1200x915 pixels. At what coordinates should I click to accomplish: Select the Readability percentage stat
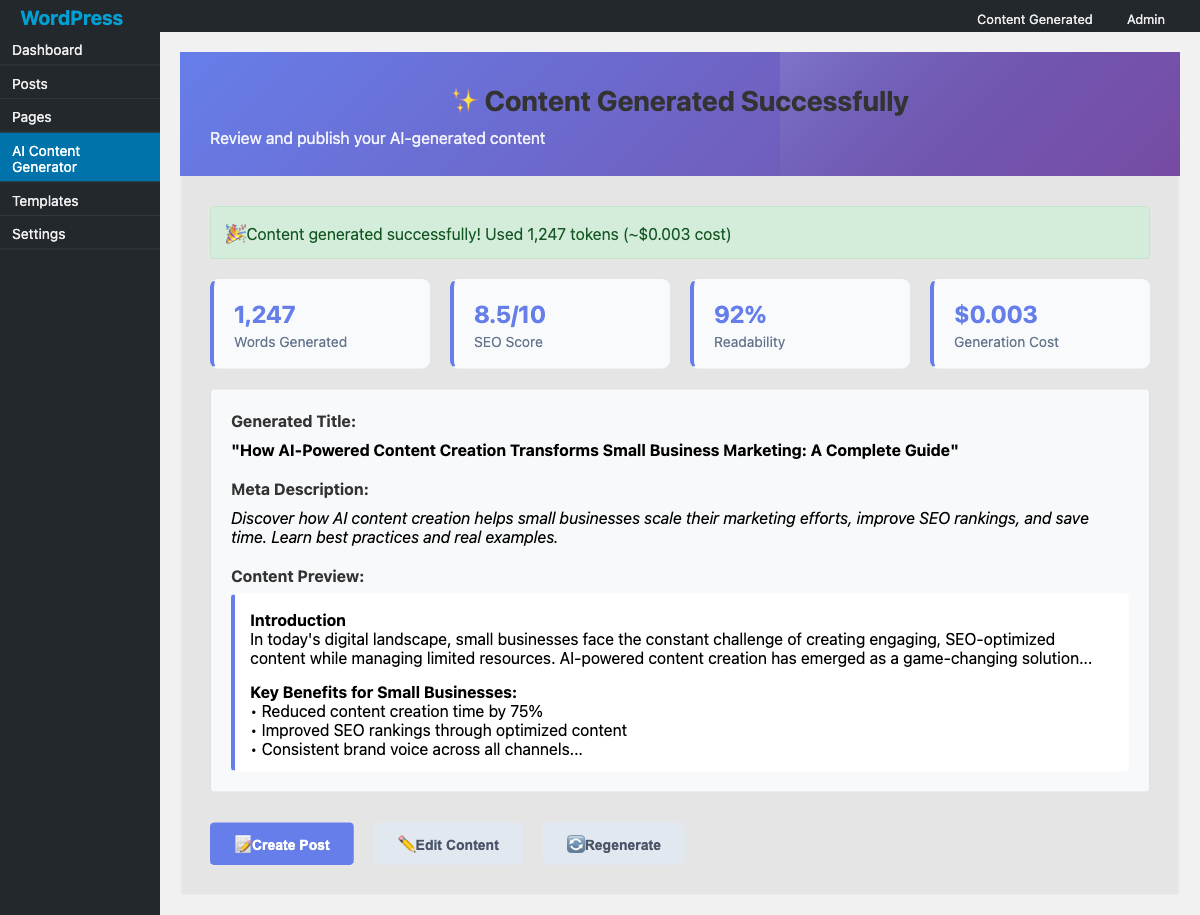pos(800,323)
